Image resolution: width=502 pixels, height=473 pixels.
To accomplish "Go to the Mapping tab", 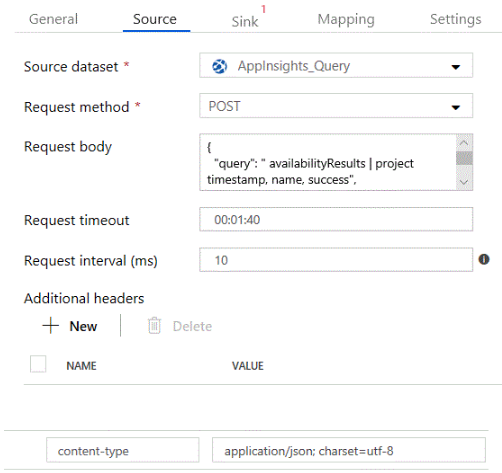I will coord(346,19).
